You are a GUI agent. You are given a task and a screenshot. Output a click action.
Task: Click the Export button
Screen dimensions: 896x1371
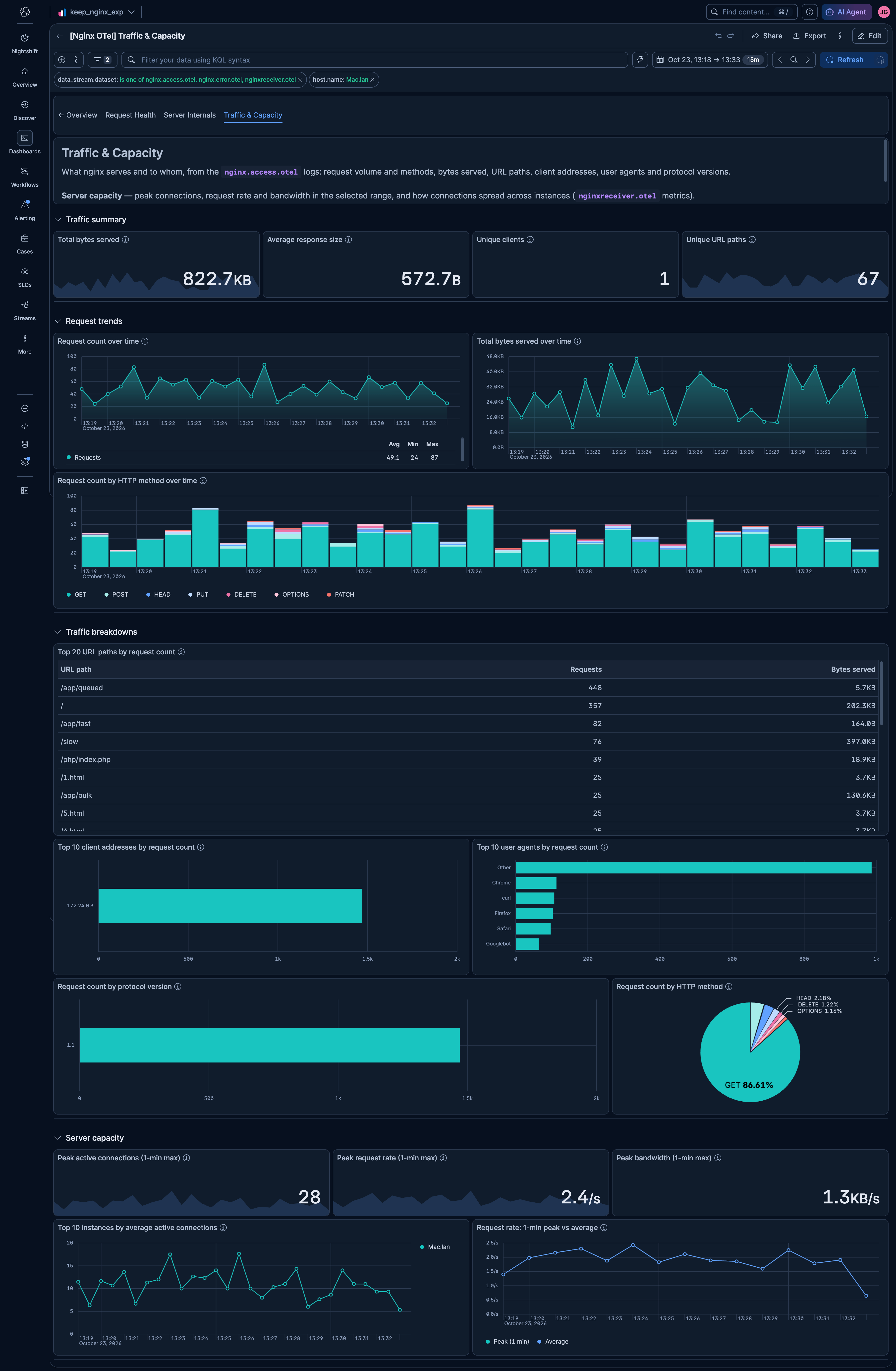click(810, 36)
